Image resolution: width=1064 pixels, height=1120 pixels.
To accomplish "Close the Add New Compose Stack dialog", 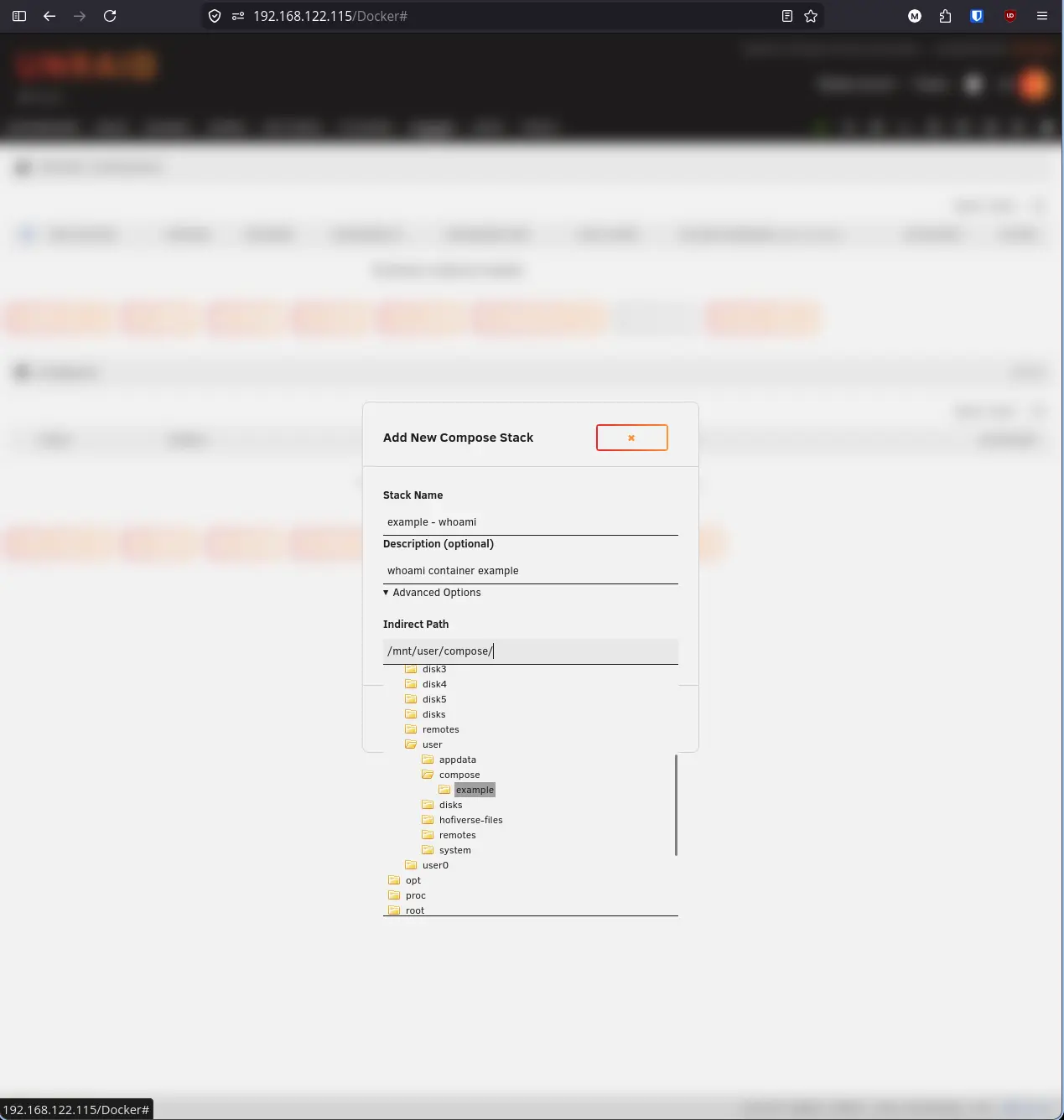I will point(632,438).
